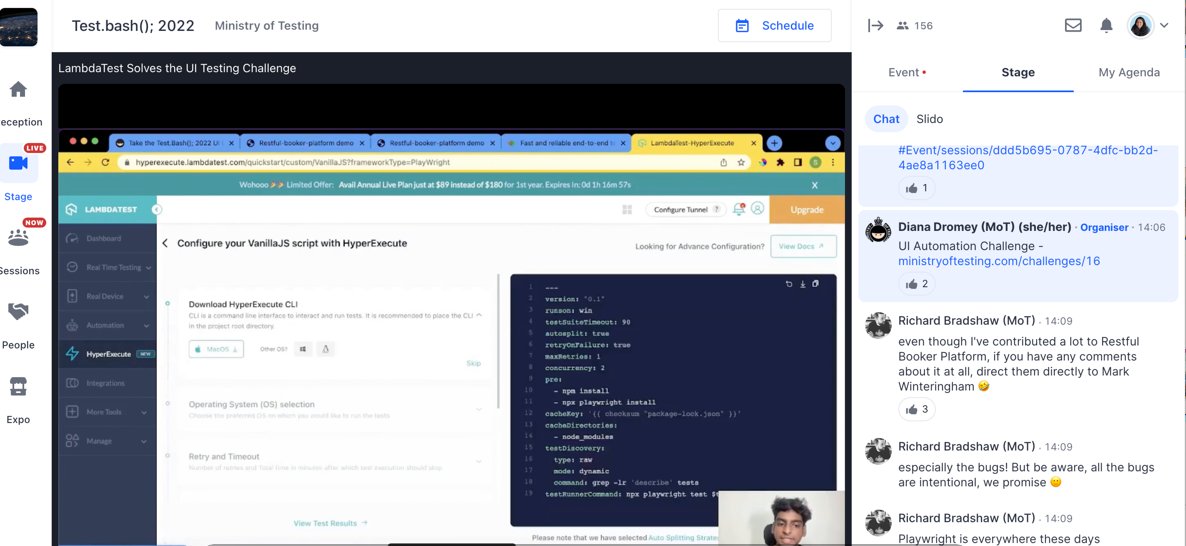The height and width of the screenshot is (546, 1186).
Task: Open the browser extensions puzzle icon
Action: (x=781, y=163)
